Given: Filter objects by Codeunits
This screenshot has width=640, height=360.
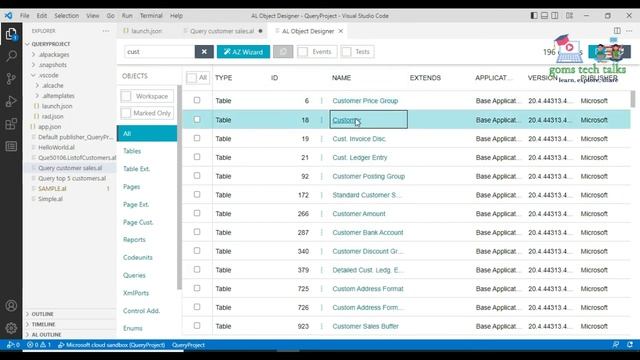Looking at the screenshot, I should click(x=138, y=258).
